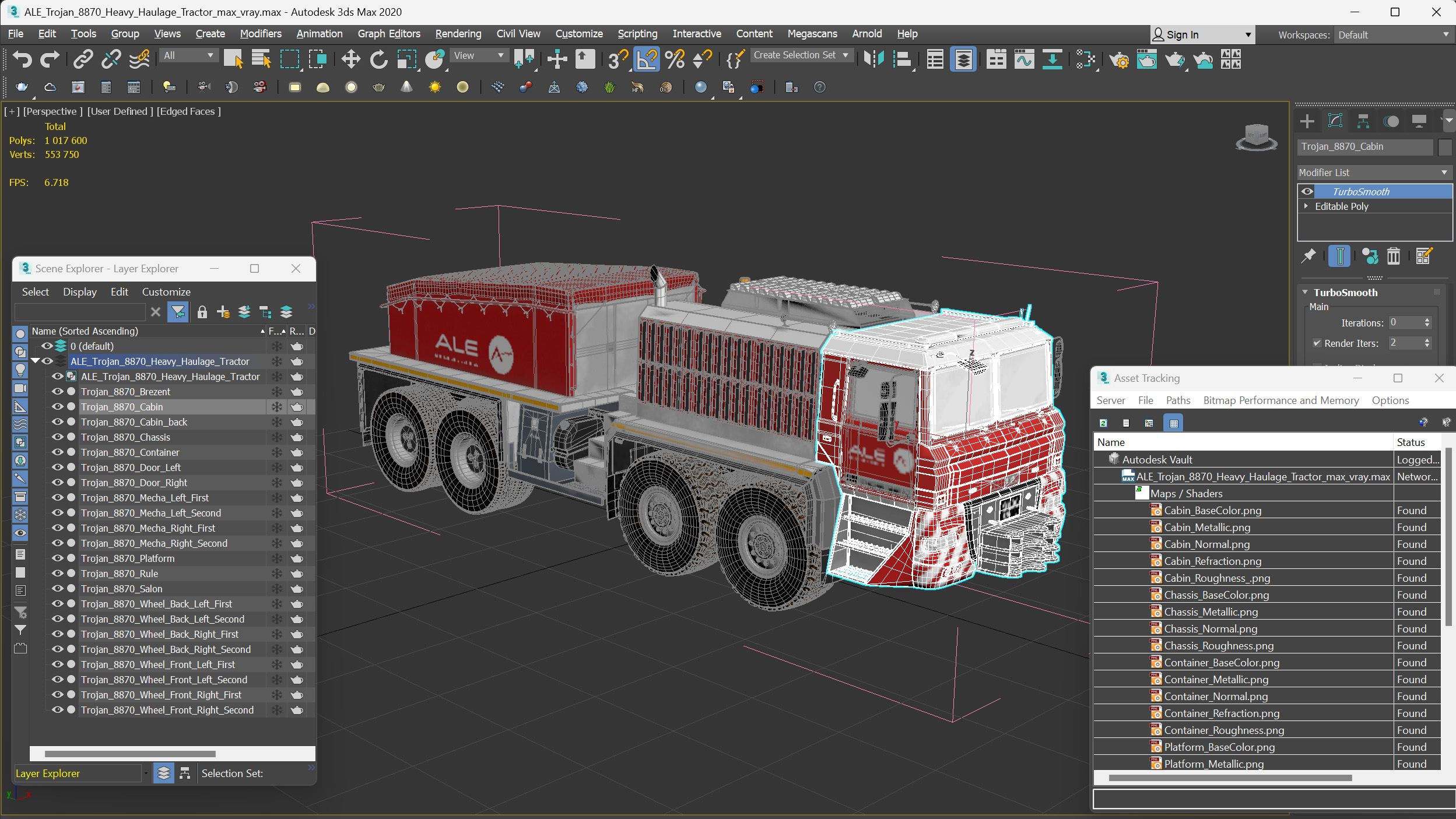
Task: Open the Graph Editors menu
Action: 389,34
